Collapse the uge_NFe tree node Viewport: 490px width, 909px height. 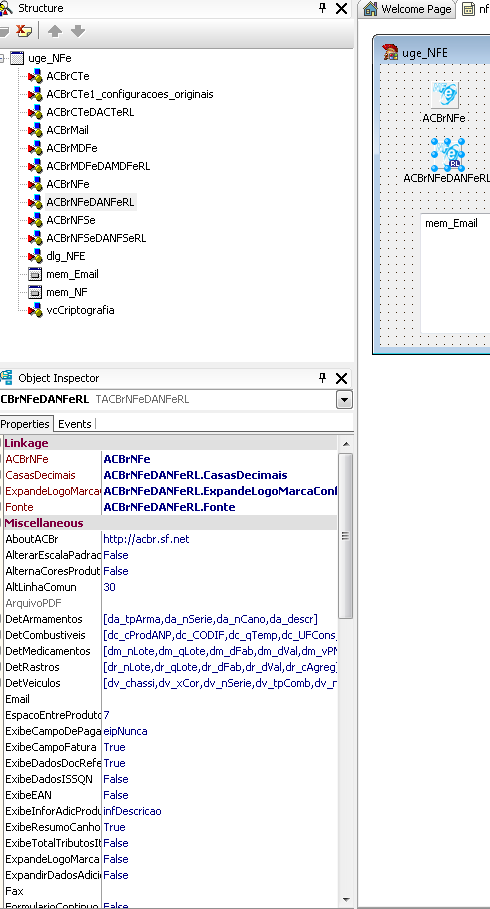click(x=2, y=58)
